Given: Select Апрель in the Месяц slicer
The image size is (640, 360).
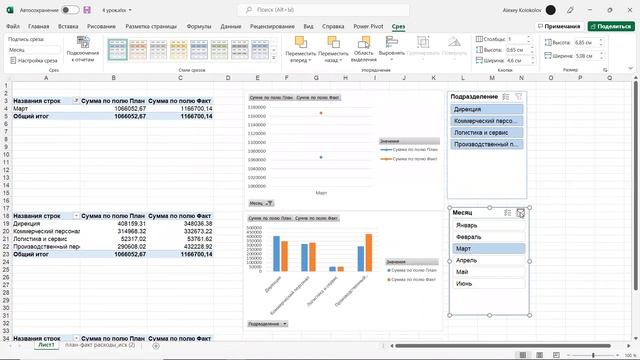Looking at the screenshot, I should pyautogui.click(x=489, y=260).
